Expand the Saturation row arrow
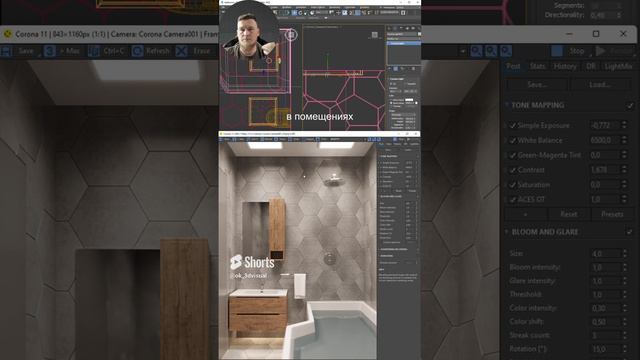Screen dimensions: 640x360 coord(506,185)
